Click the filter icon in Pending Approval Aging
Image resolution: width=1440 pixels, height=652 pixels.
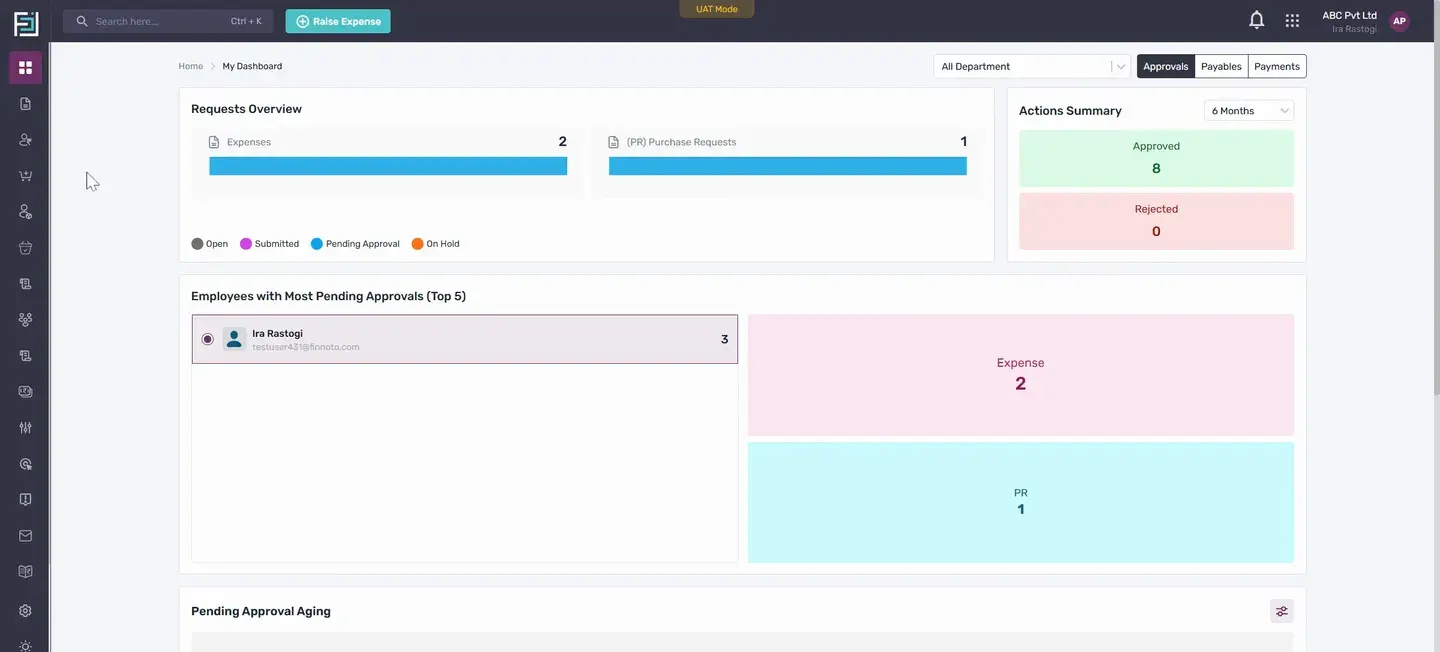tap(1281, 611)
